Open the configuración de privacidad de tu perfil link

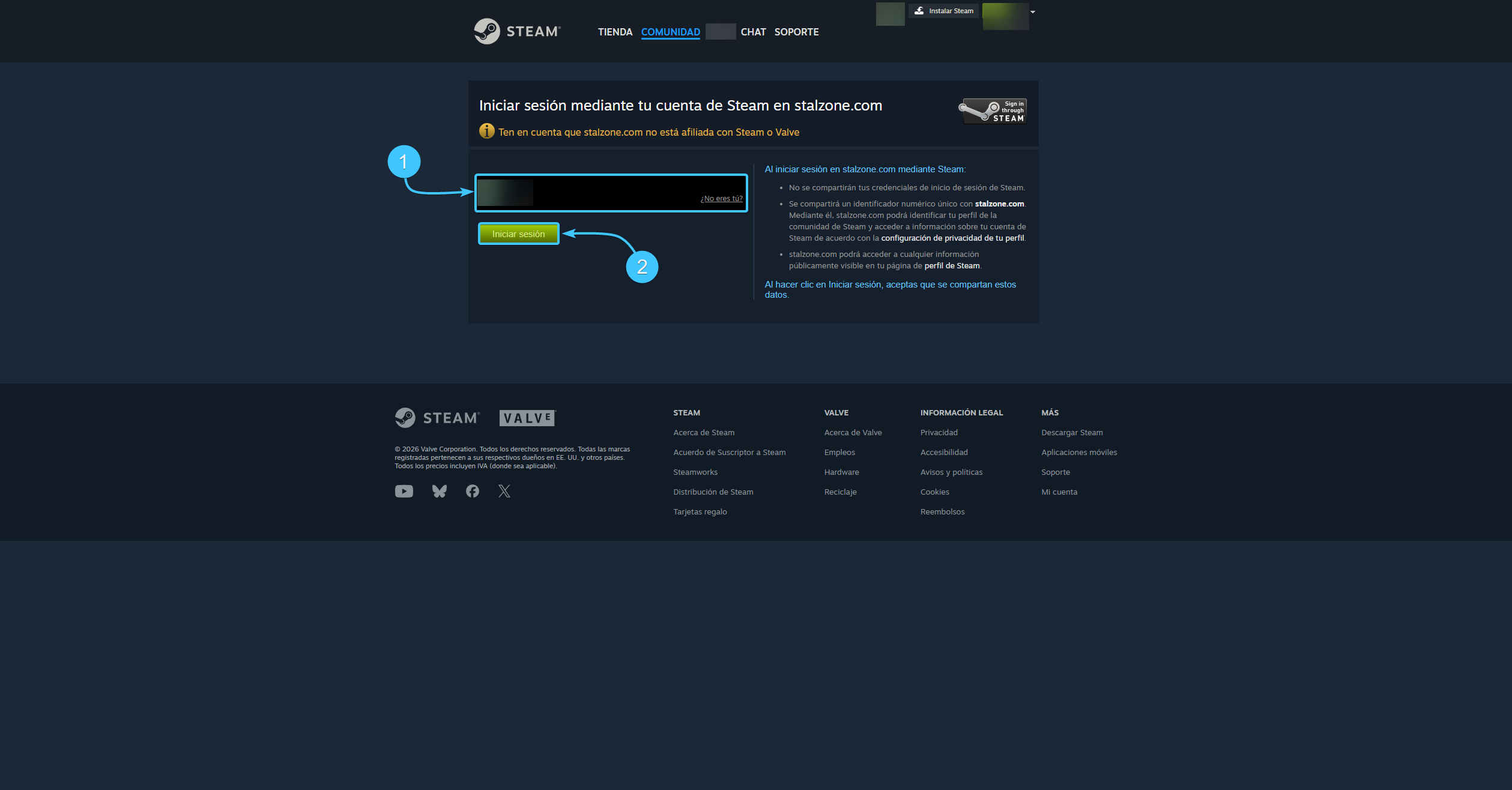pyautogui.click(x=952, y=238)
